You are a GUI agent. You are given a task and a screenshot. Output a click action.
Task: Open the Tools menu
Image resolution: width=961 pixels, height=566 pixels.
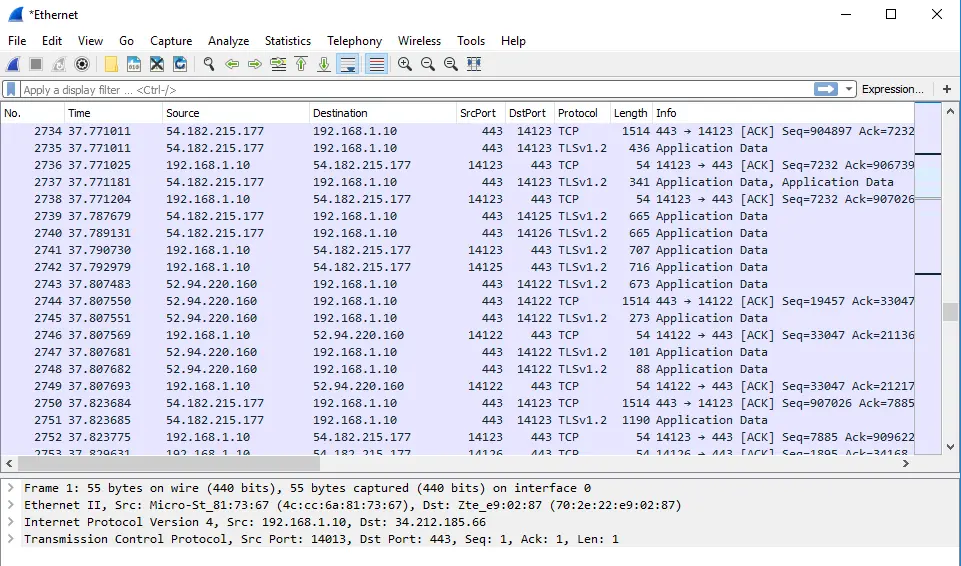click(x=471, y=40)
